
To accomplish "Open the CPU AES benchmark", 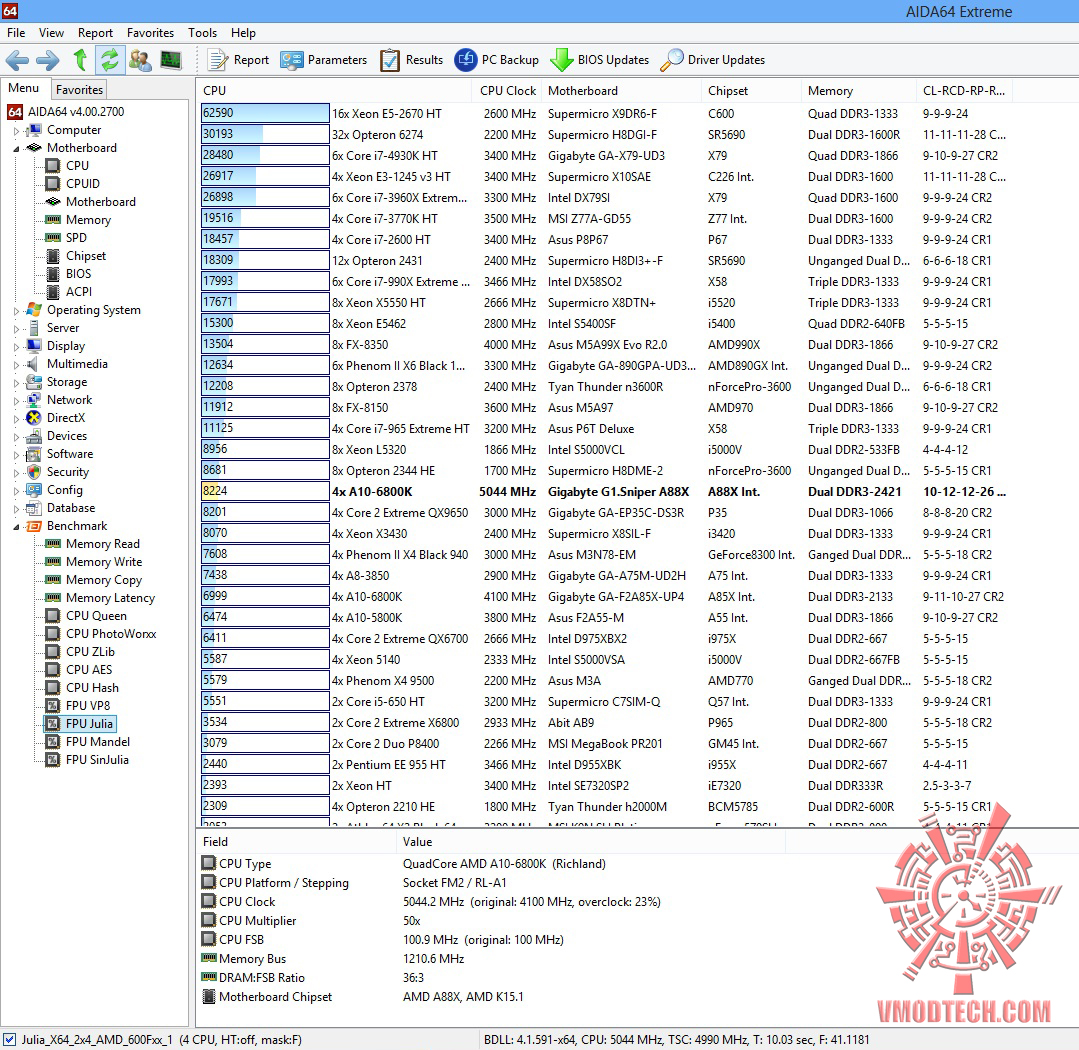I will point(89,669).
